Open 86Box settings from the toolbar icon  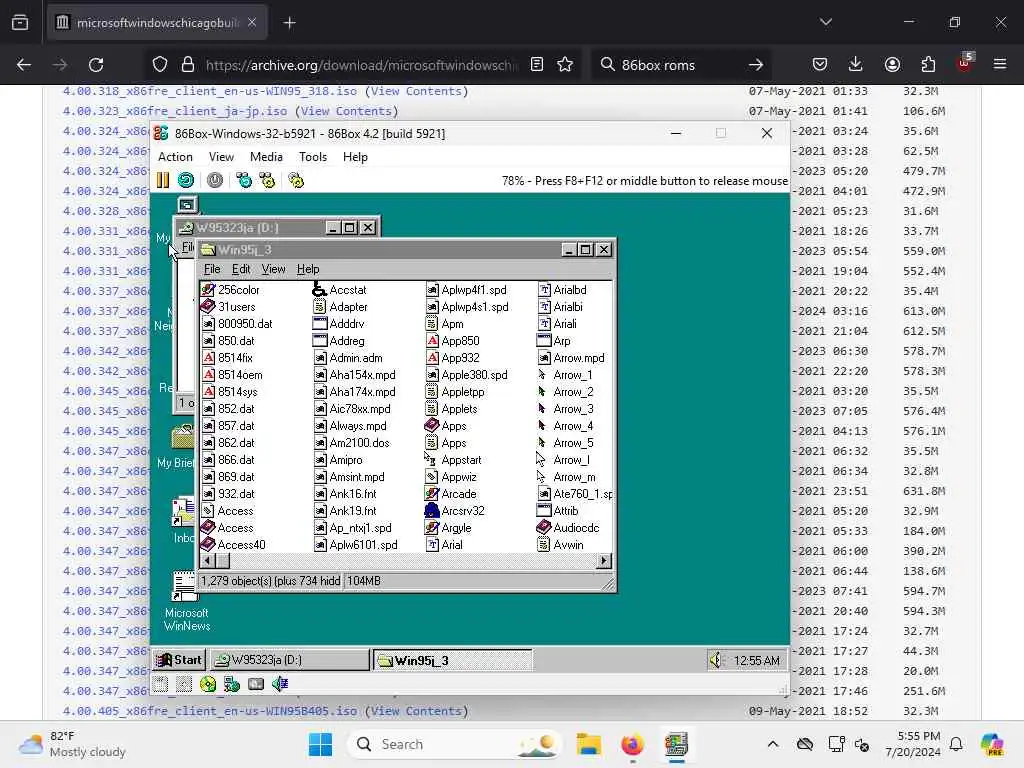pos(296,180)
